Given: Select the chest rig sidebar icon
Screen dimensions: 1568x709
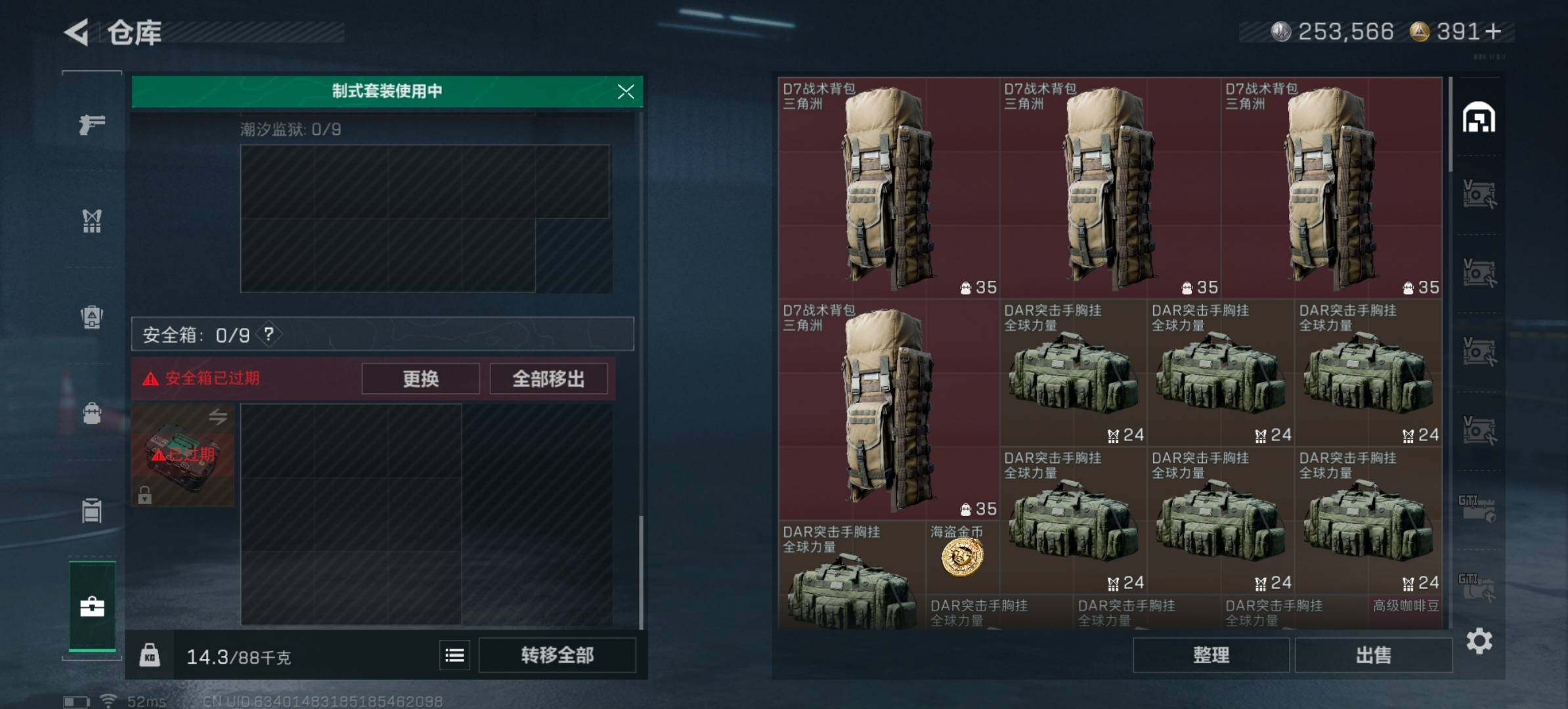Looking at the screenshot, I should (92, 221).
